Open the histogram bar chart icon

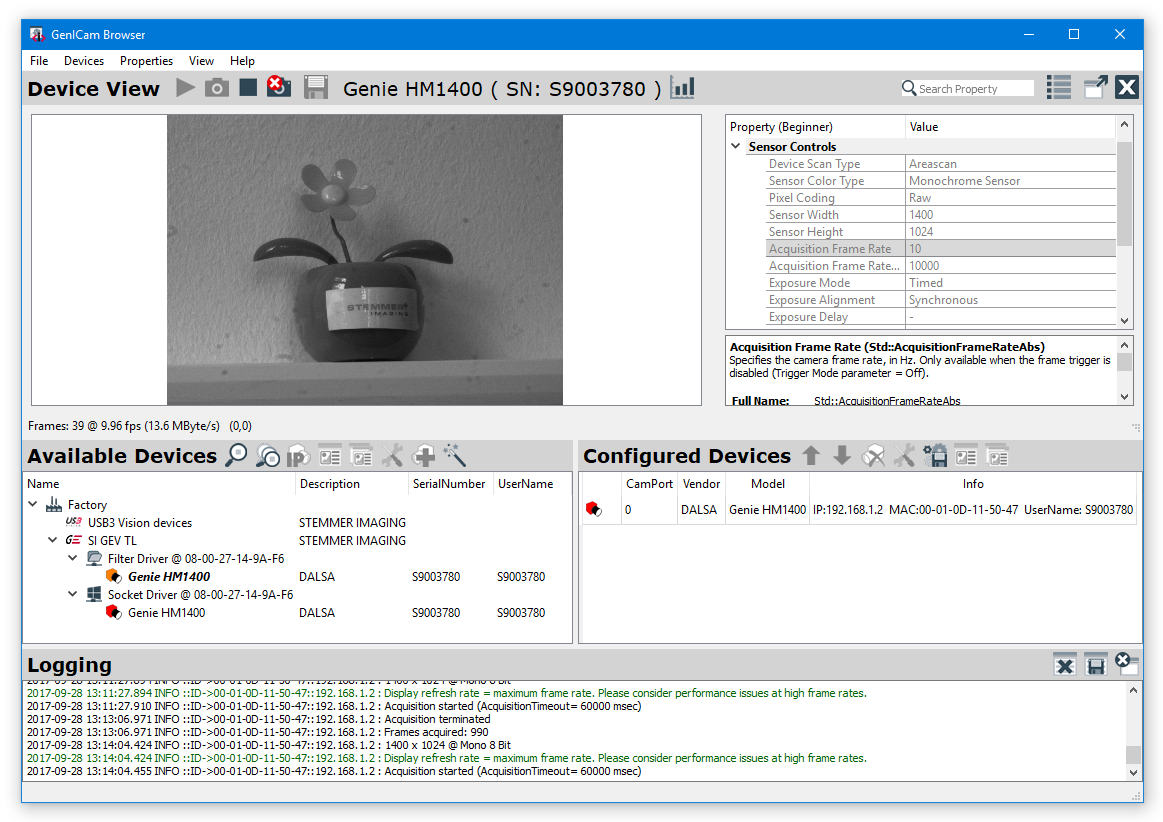coord(683,88)
